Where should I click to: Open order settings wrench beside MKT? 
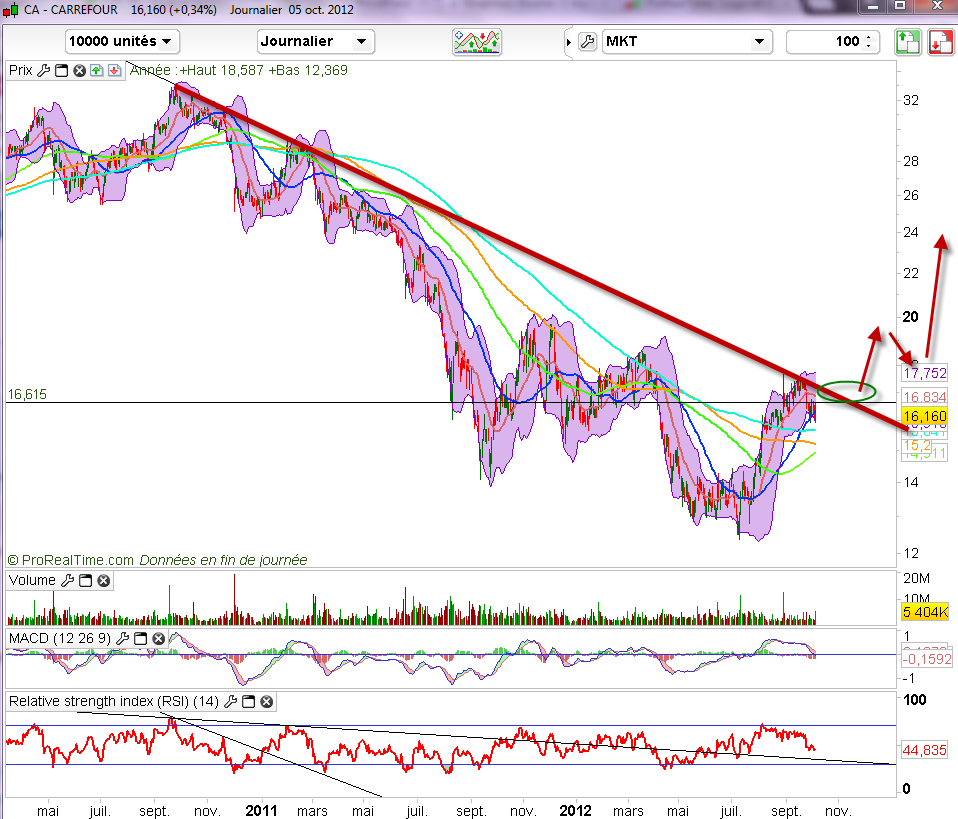587,41
